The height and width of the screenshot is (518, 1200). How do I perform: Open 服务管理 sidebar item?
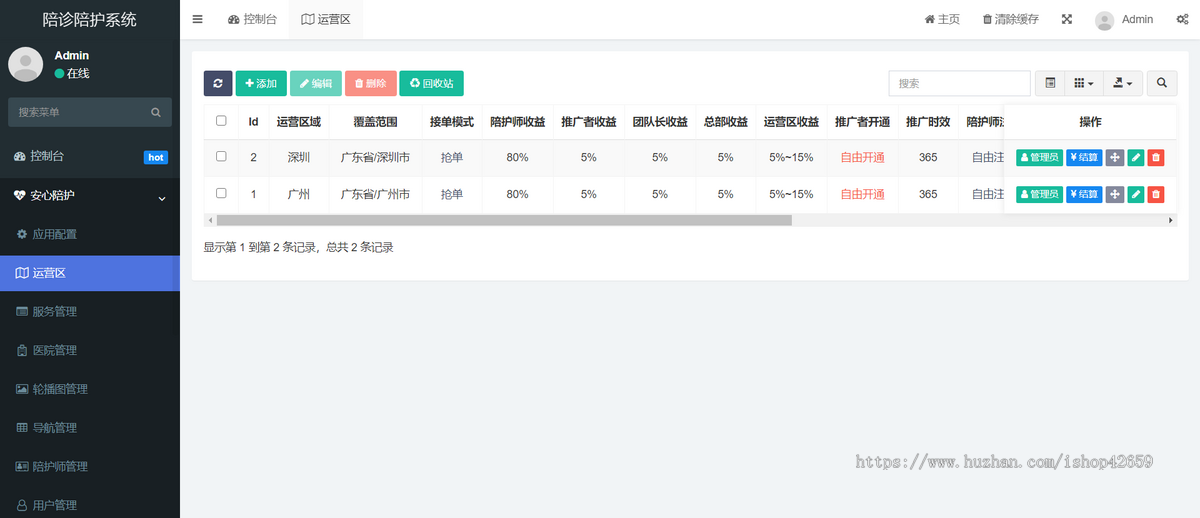(90, 312)
